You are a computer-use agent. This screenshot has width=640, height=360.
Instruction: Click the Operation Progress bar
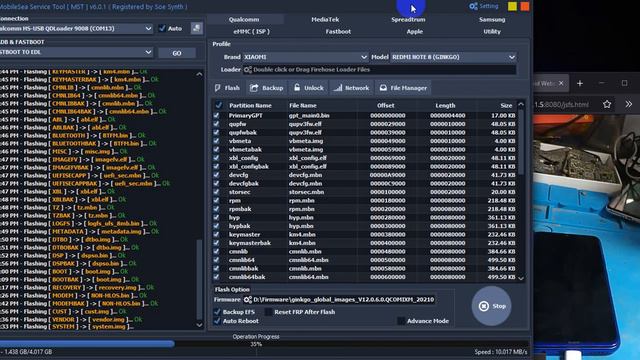(265, 344)
